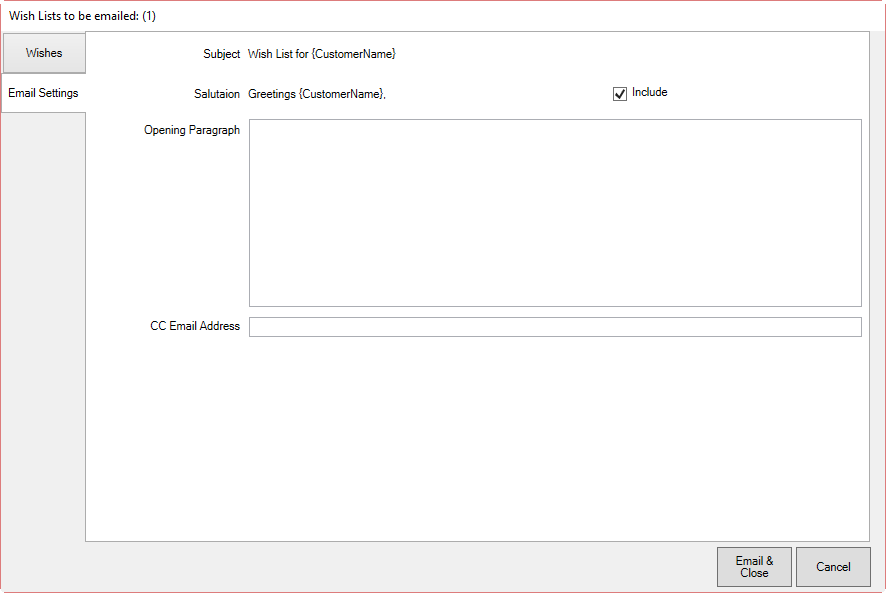Focus the CC Email Address field
Viewport: 886px width, 593px height.
click(555, 327)
